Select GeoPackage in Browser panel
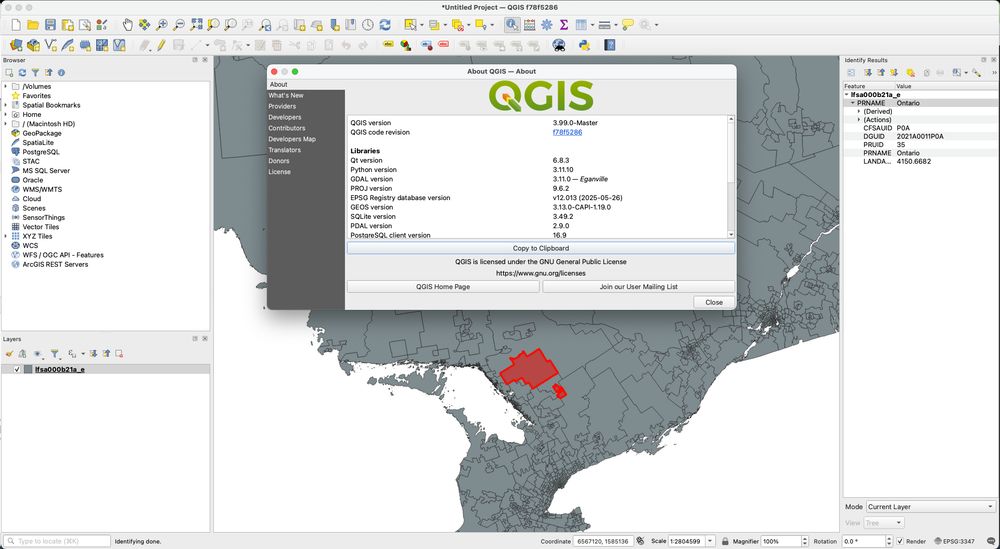 coord(41,133)
